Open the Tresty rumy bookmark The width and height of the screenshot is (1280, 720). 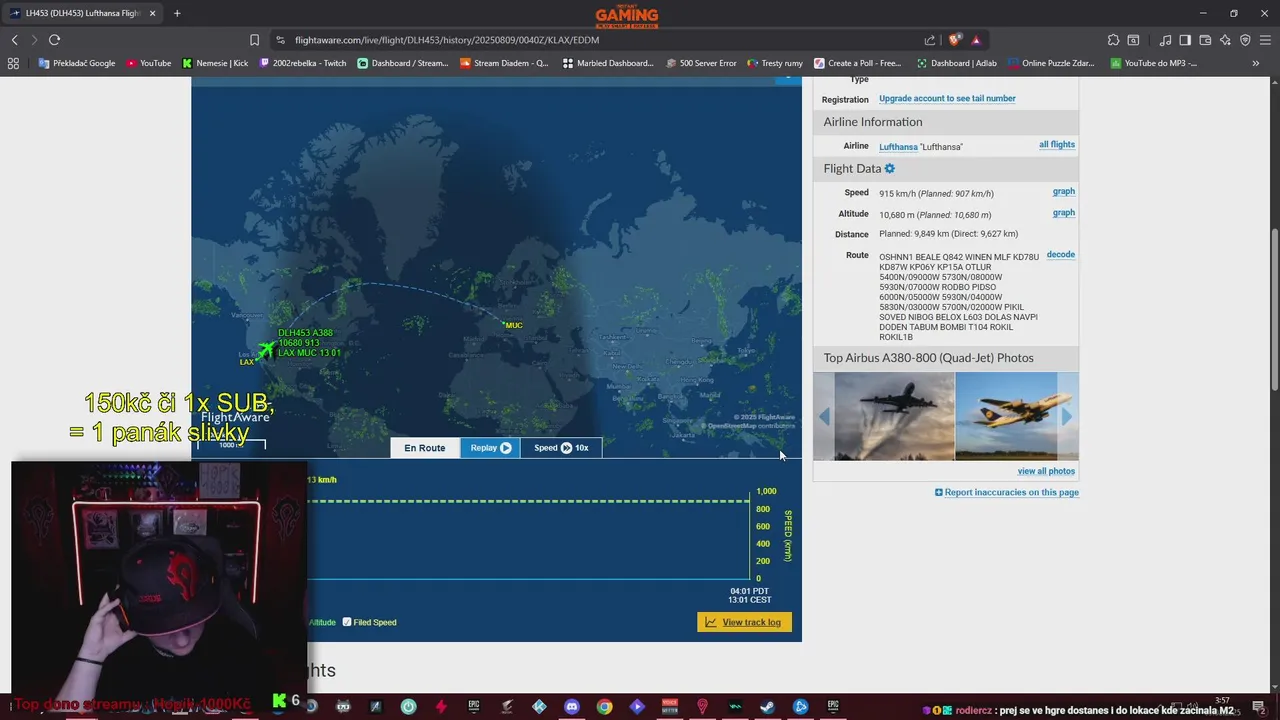click(774, 63)
